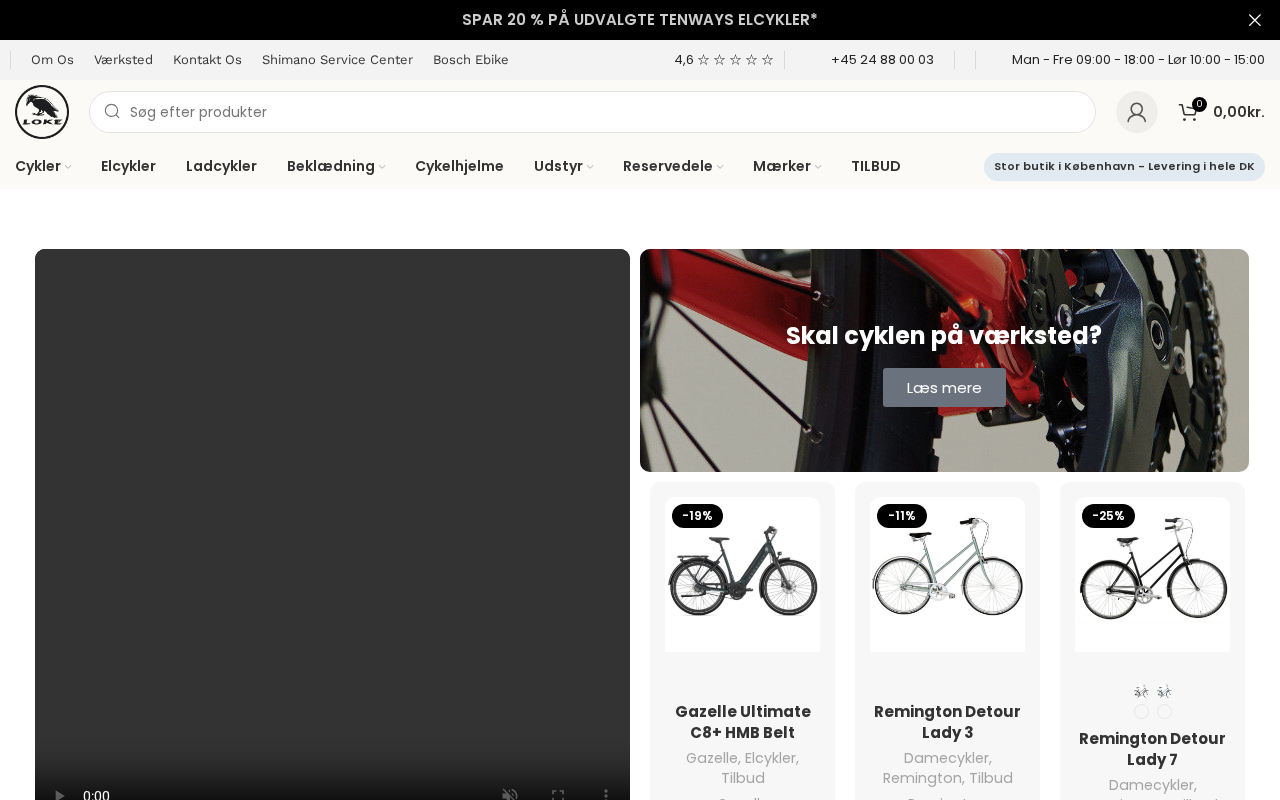Click the -19% discount badge
1280x800 pixels.
(697, 516)
